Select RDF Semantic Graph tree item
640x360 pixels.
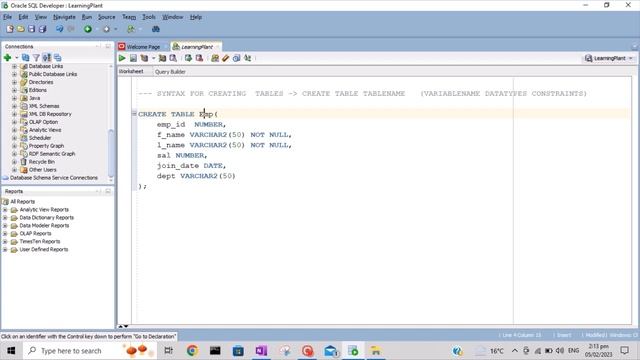[52, 154]
